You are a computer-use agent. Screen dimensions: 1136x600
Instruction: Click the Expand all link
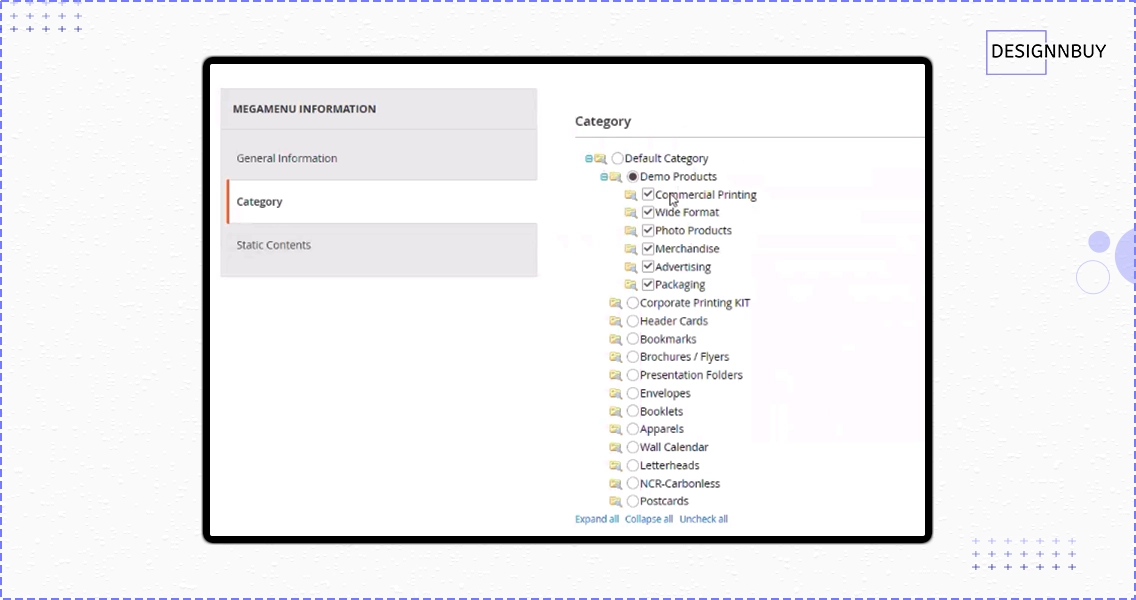click(597, 519)
